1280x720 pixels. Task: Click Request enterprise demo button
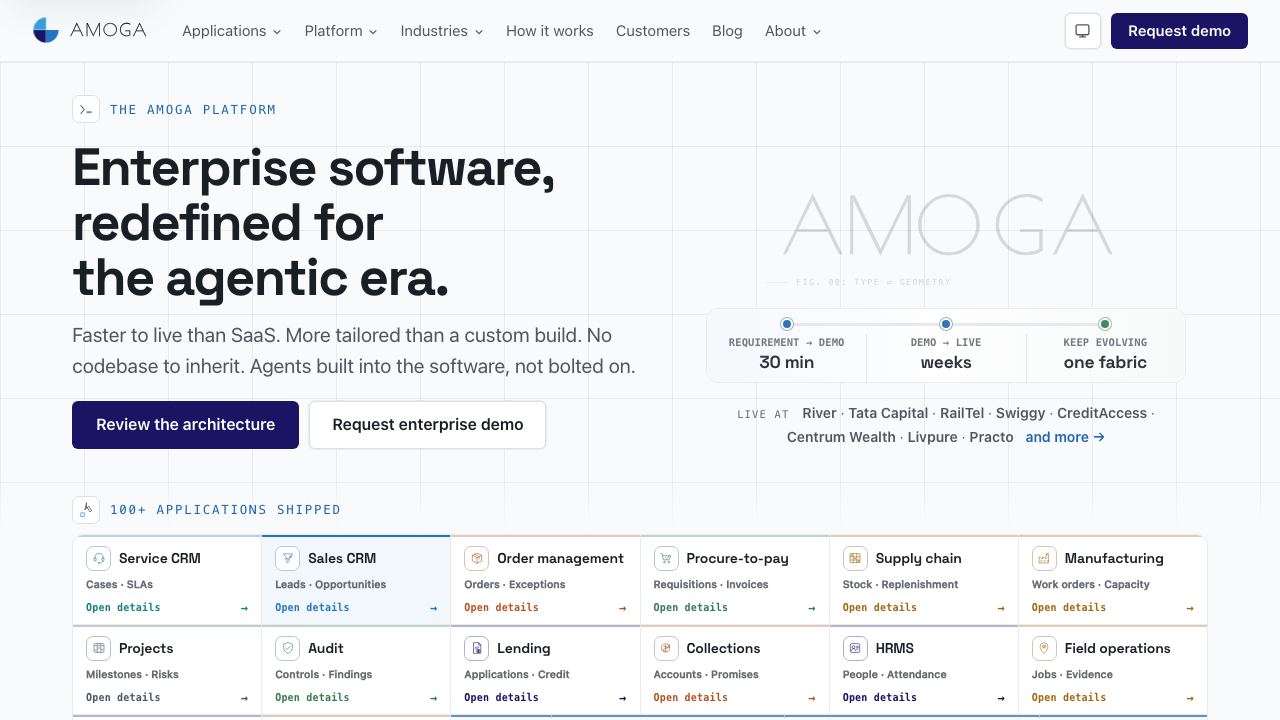point(427,425)
